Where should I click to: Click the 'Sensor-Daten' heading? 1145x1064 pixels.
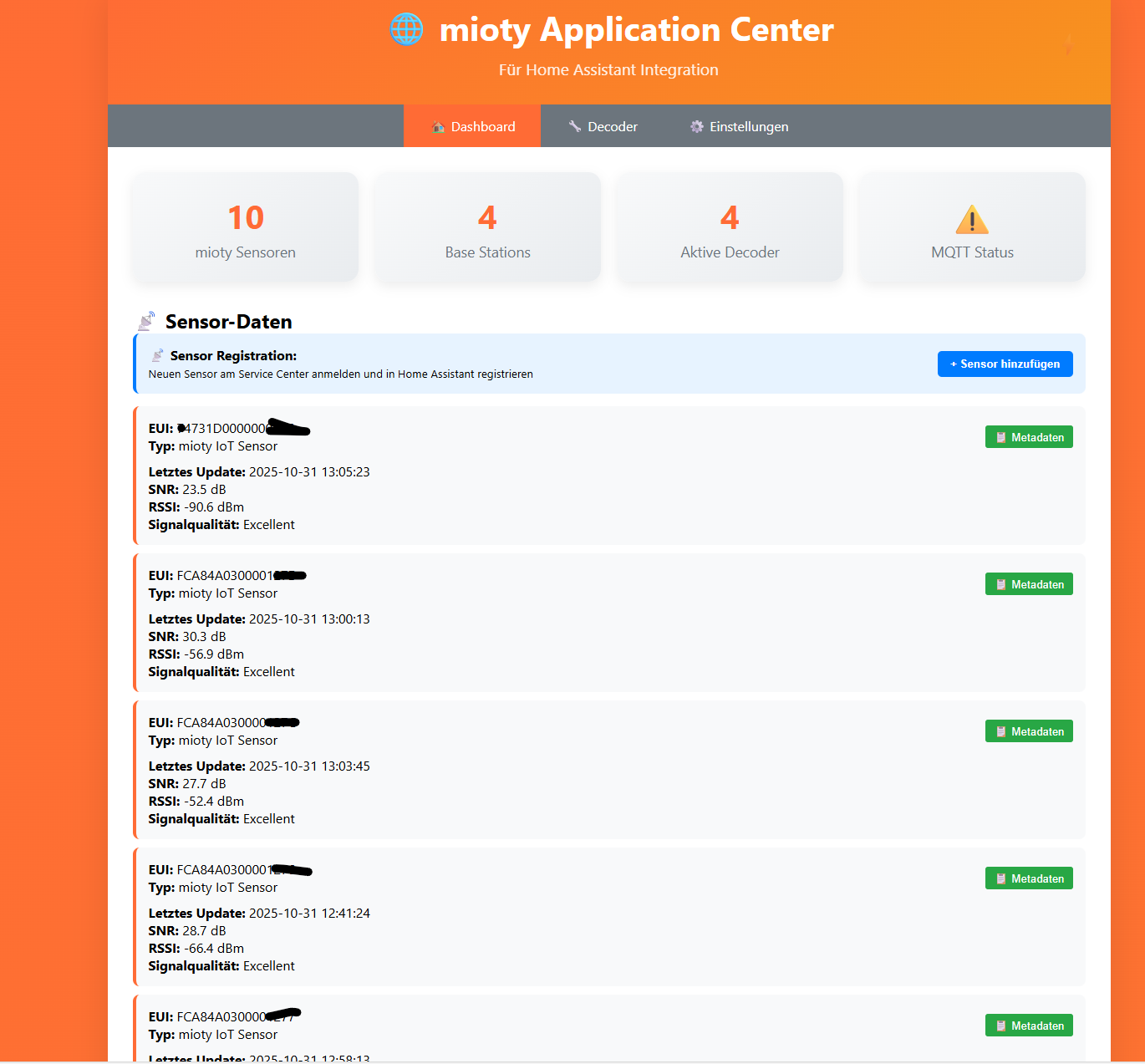point(229,322)
